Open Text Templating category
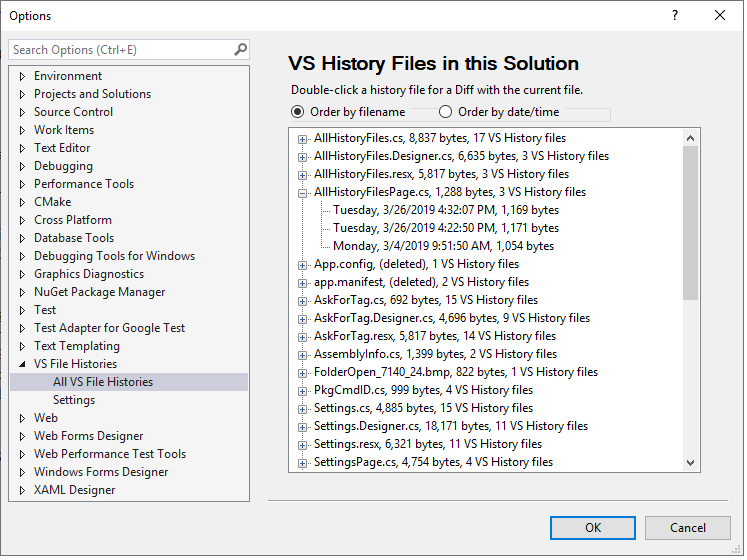This screenshot has height=560, width=747. pos(77,346)
